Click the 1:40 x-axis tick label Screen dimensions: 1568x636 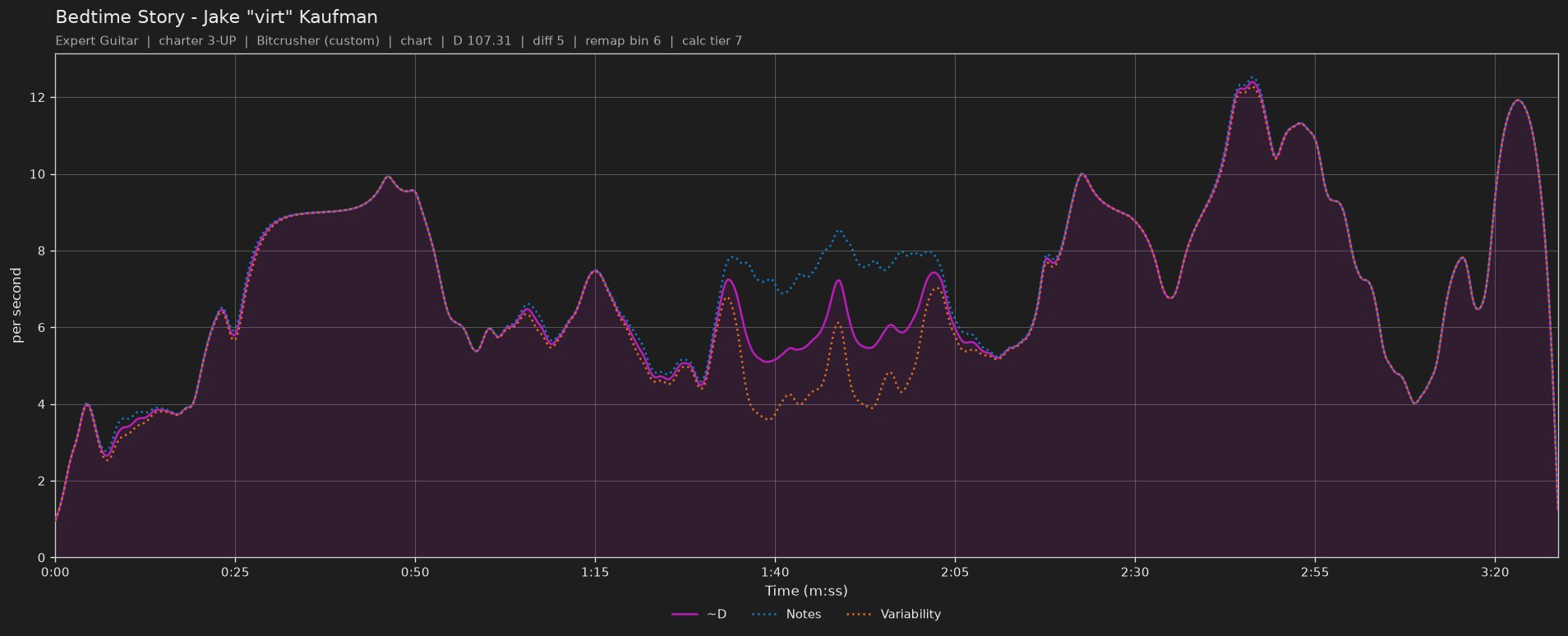pyautogui.click(x=775, y=572)
